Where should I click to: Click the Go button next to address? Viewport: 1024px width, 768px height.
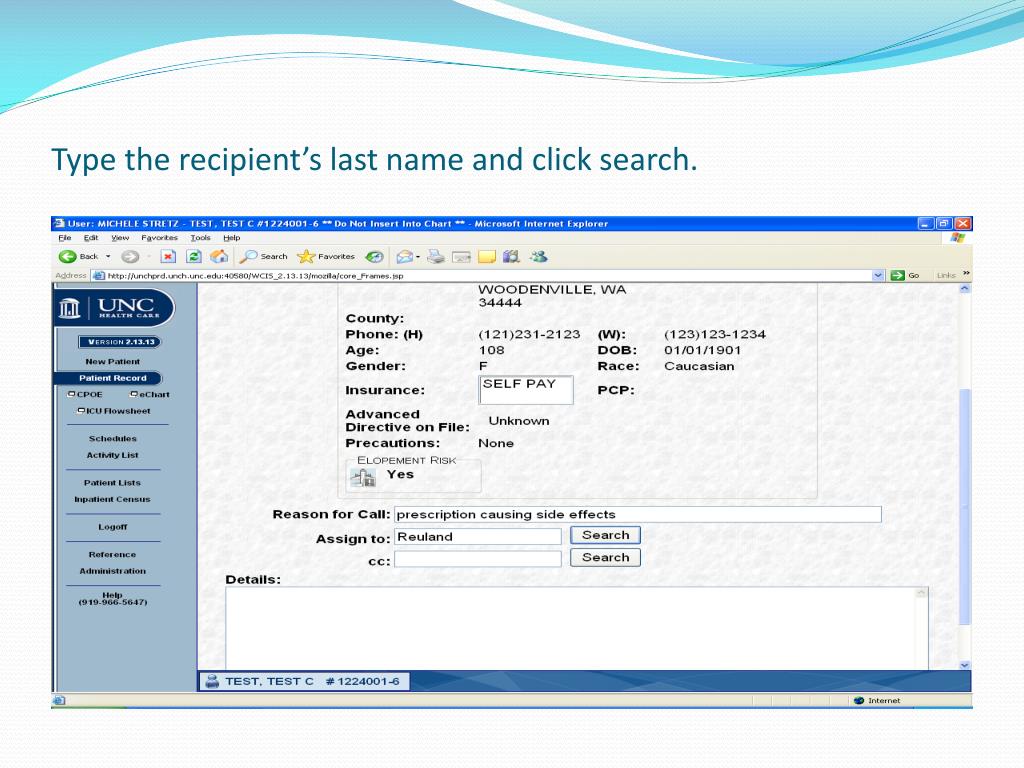coord(905,276)
